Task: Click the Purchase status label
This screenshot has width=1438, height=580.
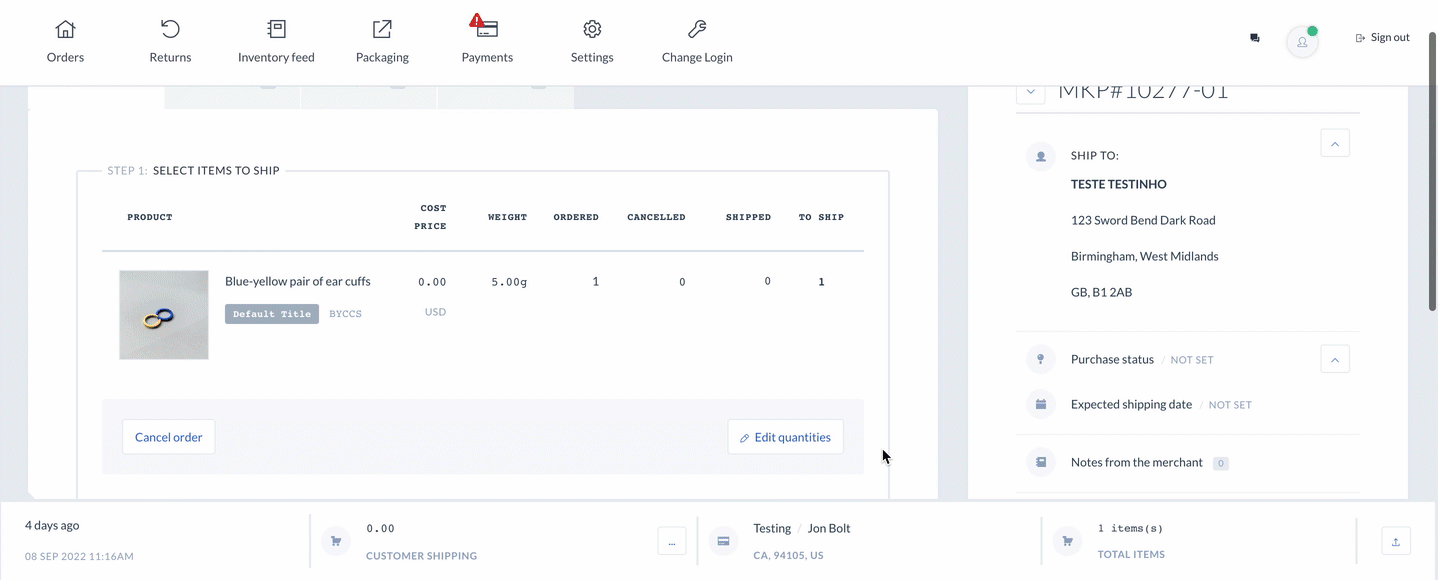Action: [x=1112, y=359]
